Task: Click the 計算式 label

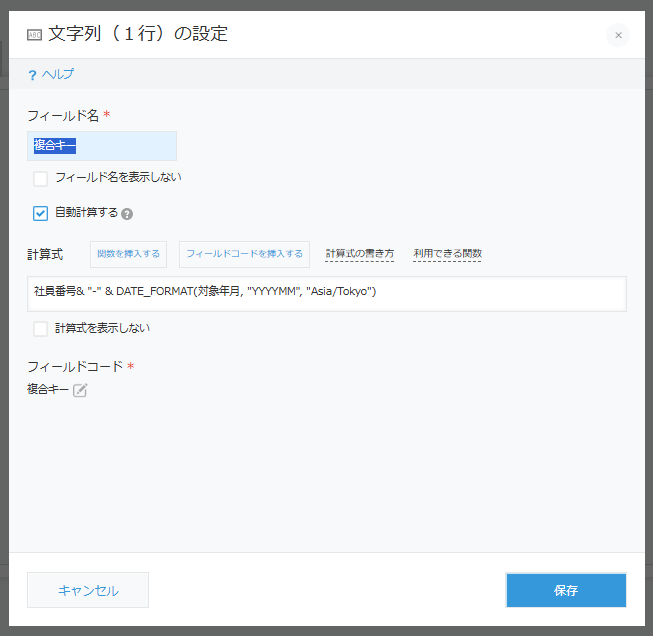Action: (45, 255)
